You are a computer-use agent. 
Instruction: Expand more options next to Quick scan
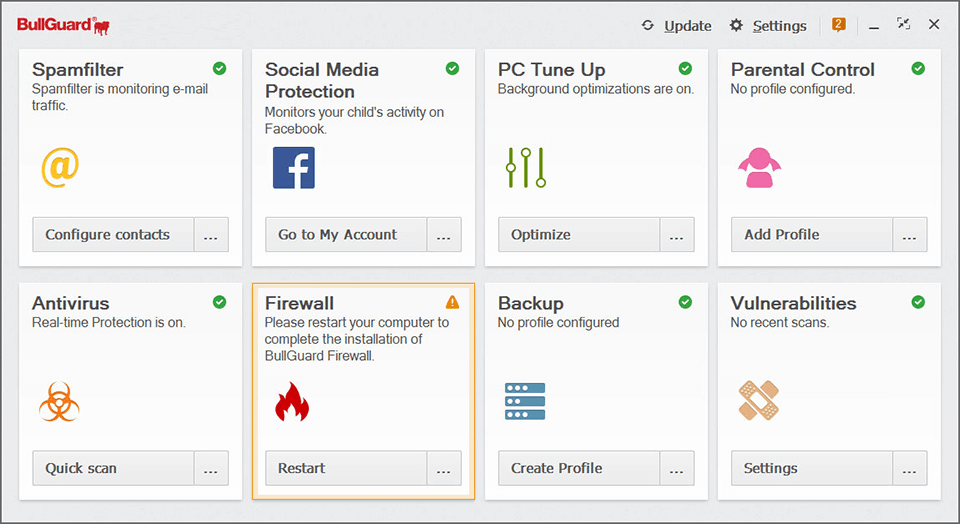coord(211,468)
